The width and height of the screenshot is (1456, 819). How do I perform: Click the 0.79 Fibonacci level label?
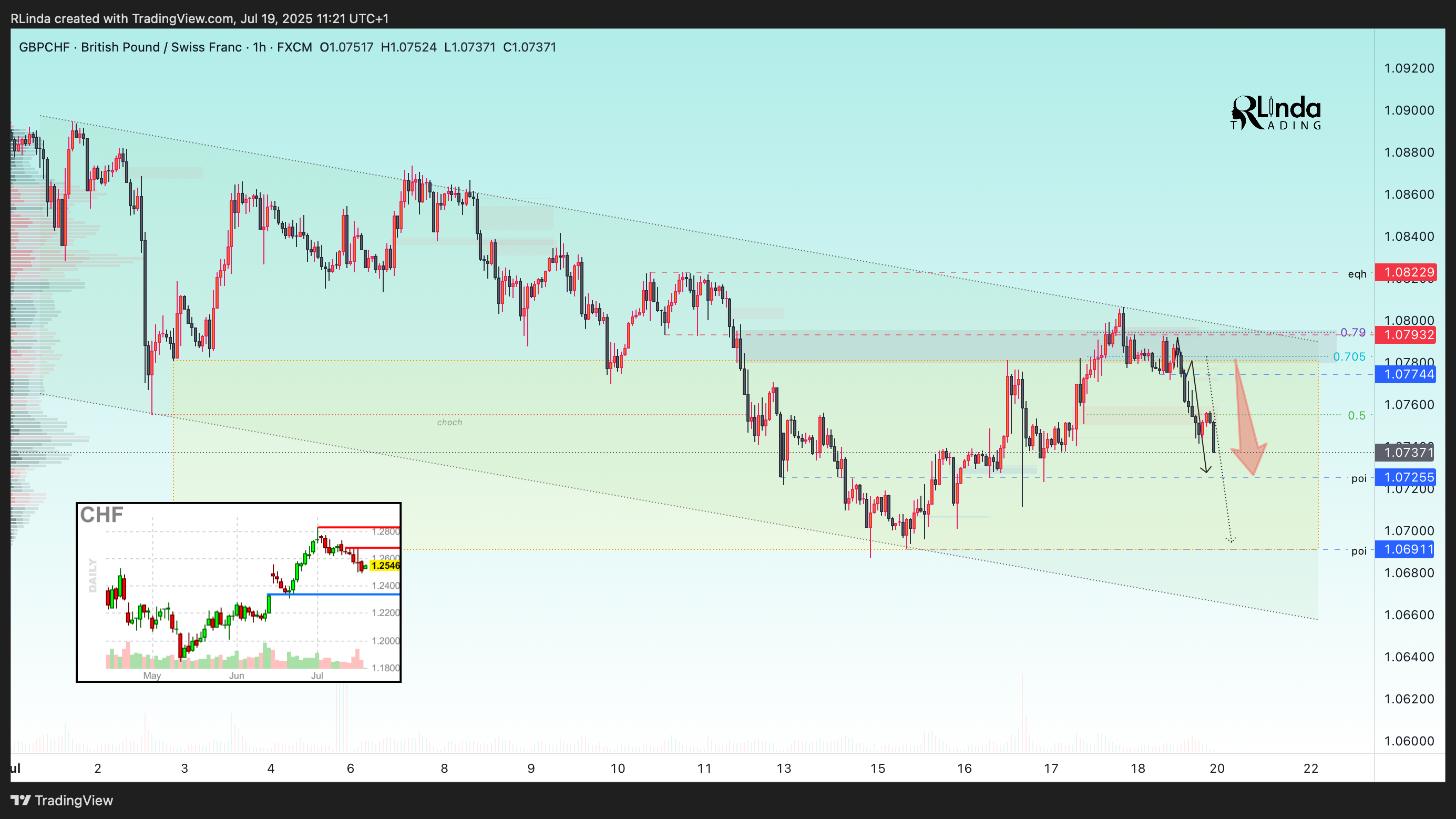pyautogui.click(x=1353, y=332)
